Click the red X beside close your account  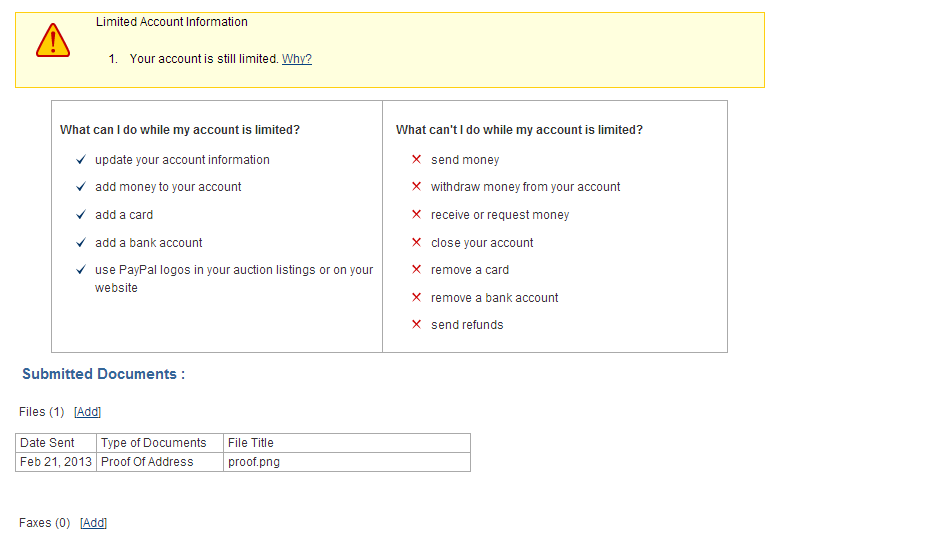[x=417, y=243]
